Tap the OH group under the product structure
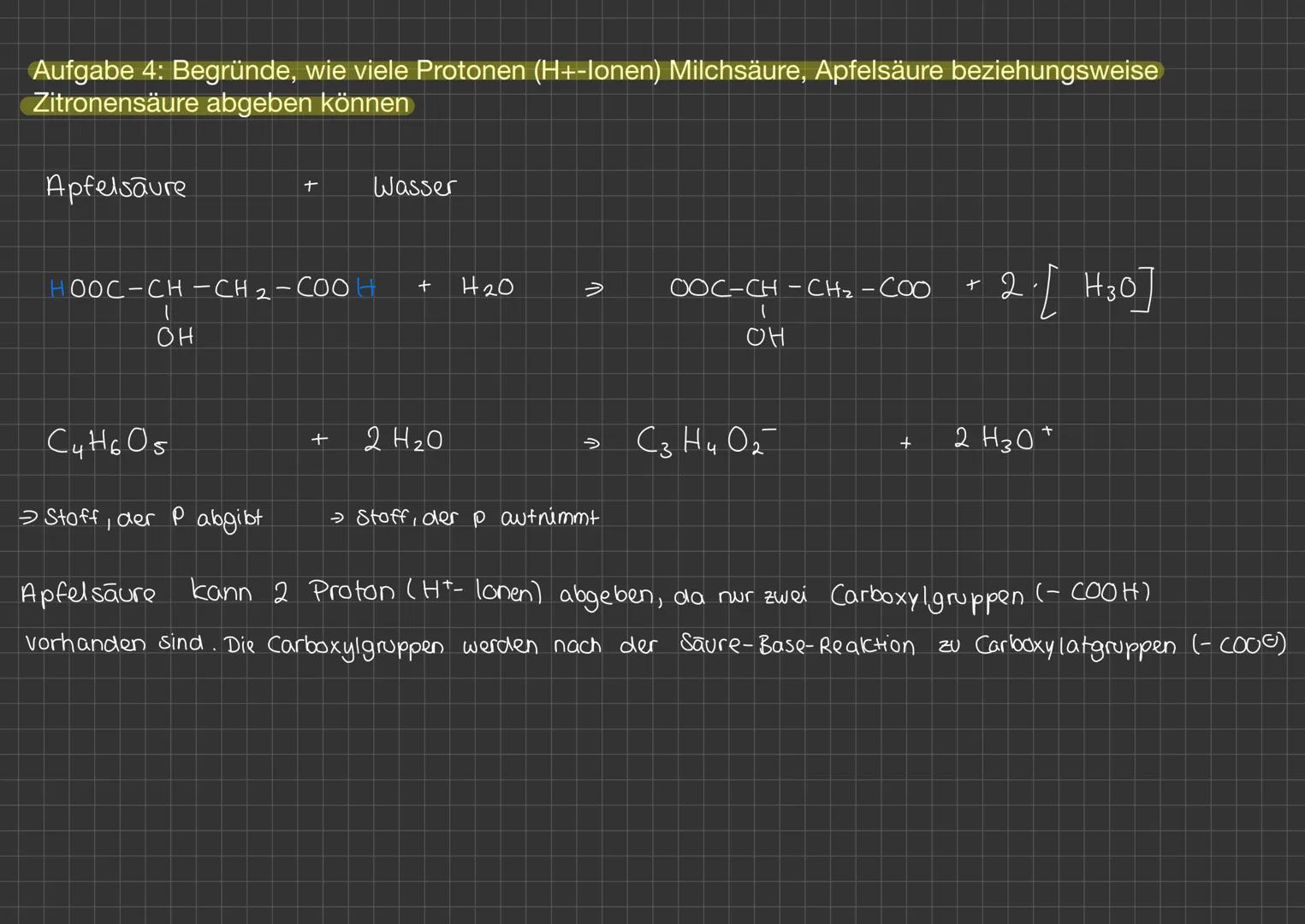Image resolution: width=1305 pixels, height=924 pixels. click(765, 337)
